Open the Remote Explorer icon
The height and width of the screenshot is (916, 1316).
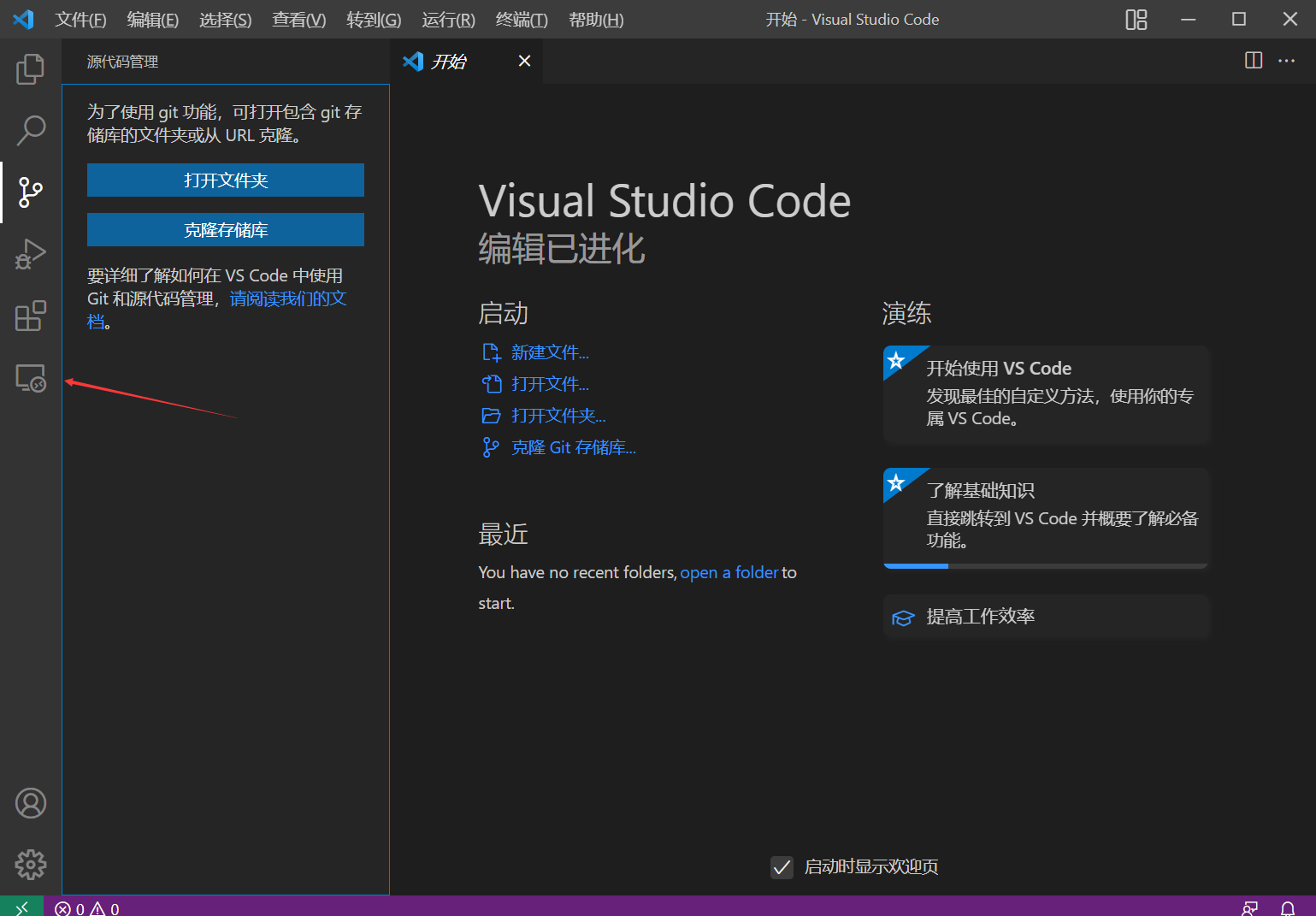pos(31,378)
